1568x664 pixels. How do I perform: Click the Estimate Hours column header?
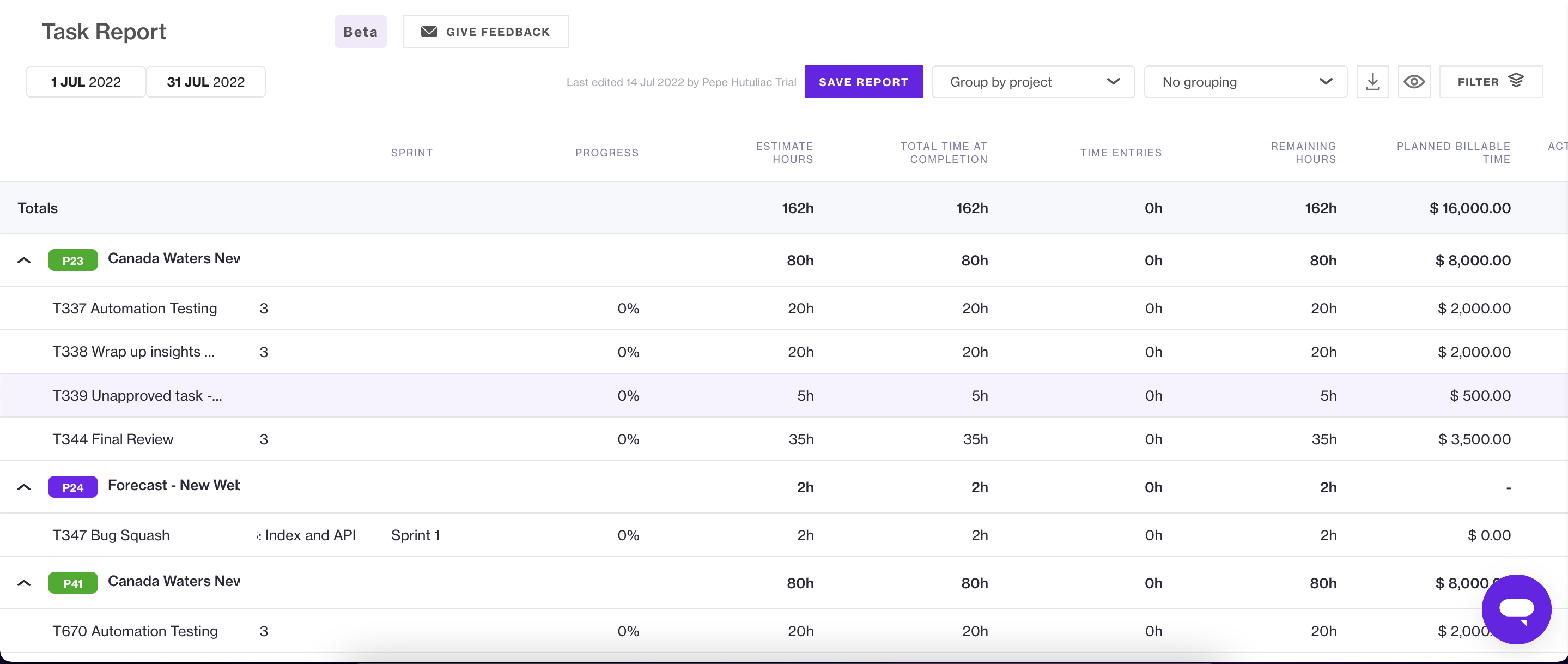pyautogui.click(x=784, y=152)
